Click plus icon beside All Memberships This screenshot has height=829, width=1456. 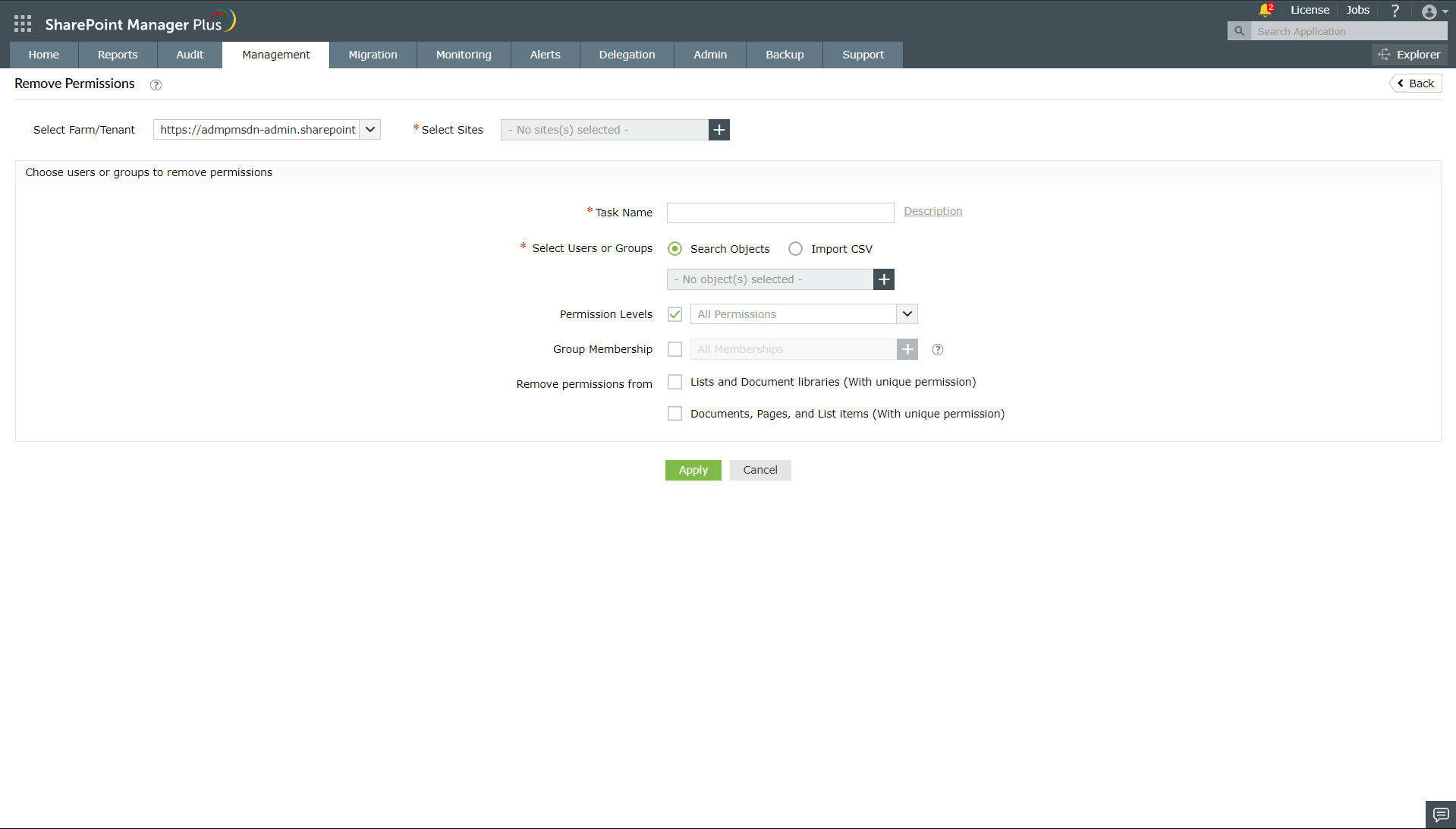pyautogui.click(x=907, y=349)
